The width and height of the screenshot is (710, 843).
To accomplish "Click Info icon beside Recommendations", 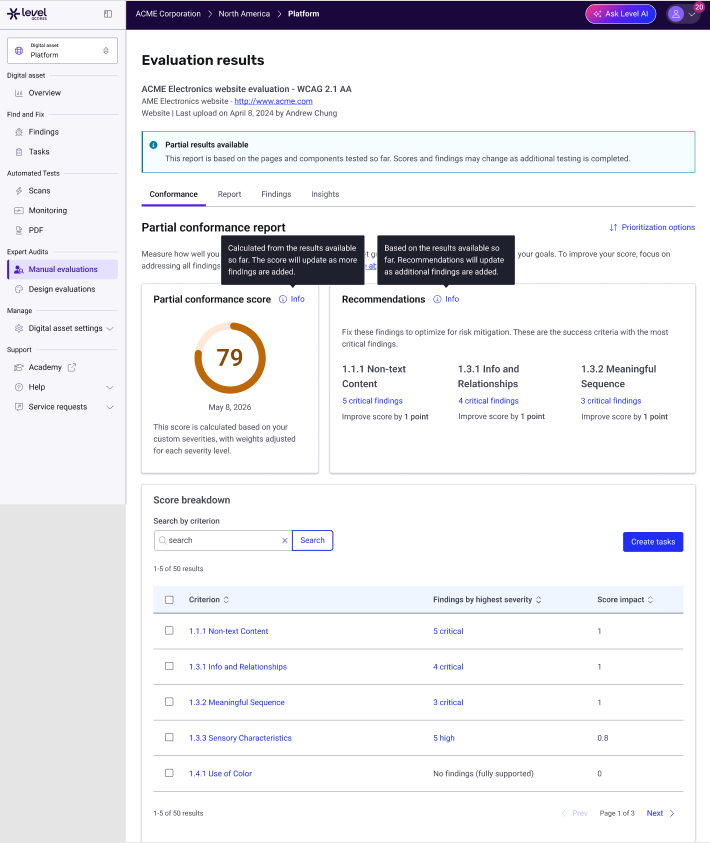I will [438, 299].
